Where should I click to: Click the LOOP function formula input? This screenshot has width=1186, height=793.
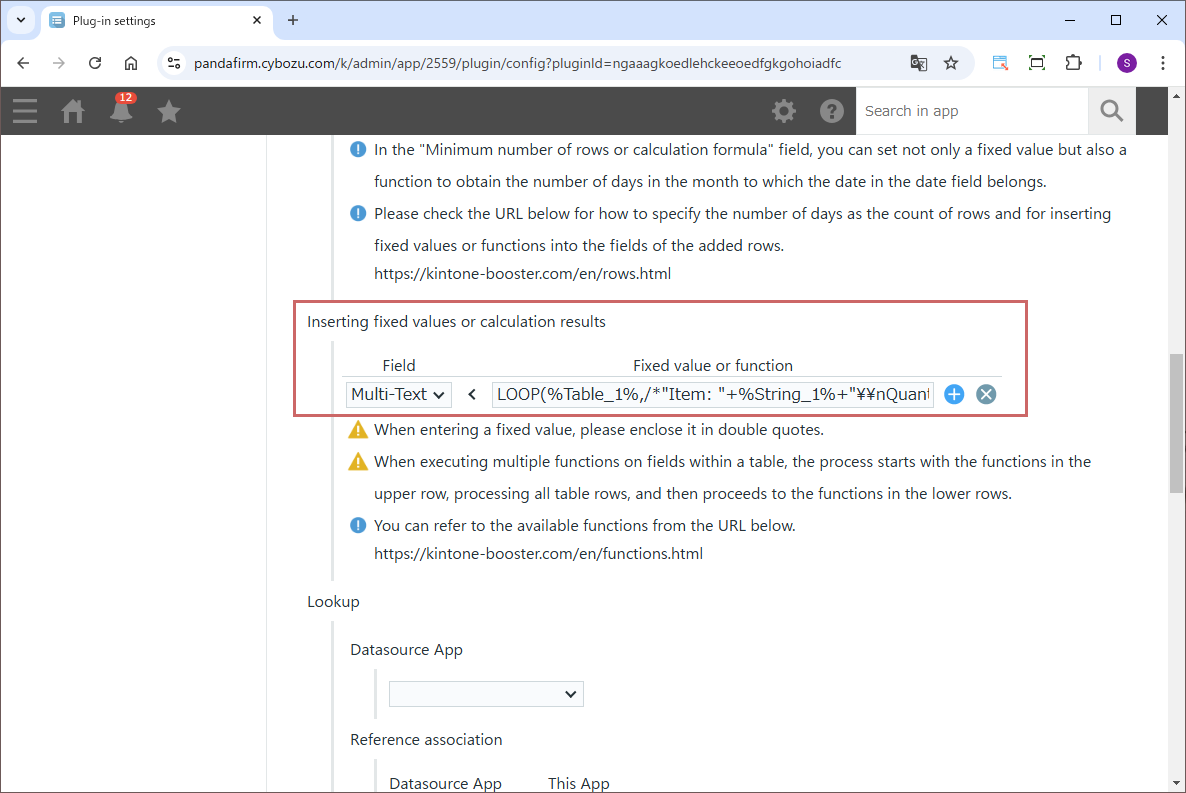pos(712,394)
